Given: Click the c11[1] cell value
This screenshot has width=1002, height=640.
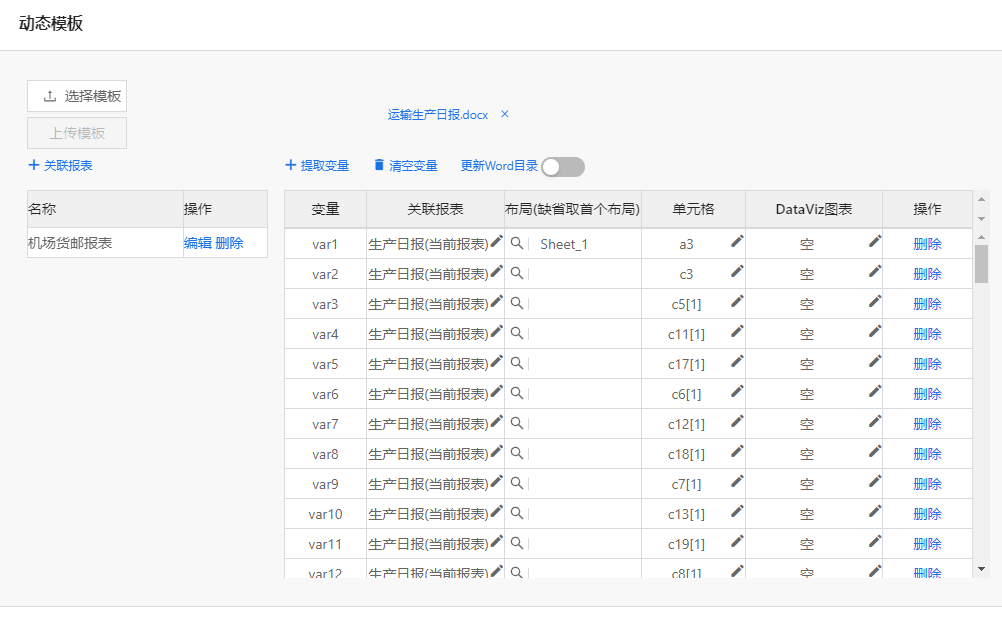Looking at the screenshot, I should click(x=686, y=334).
